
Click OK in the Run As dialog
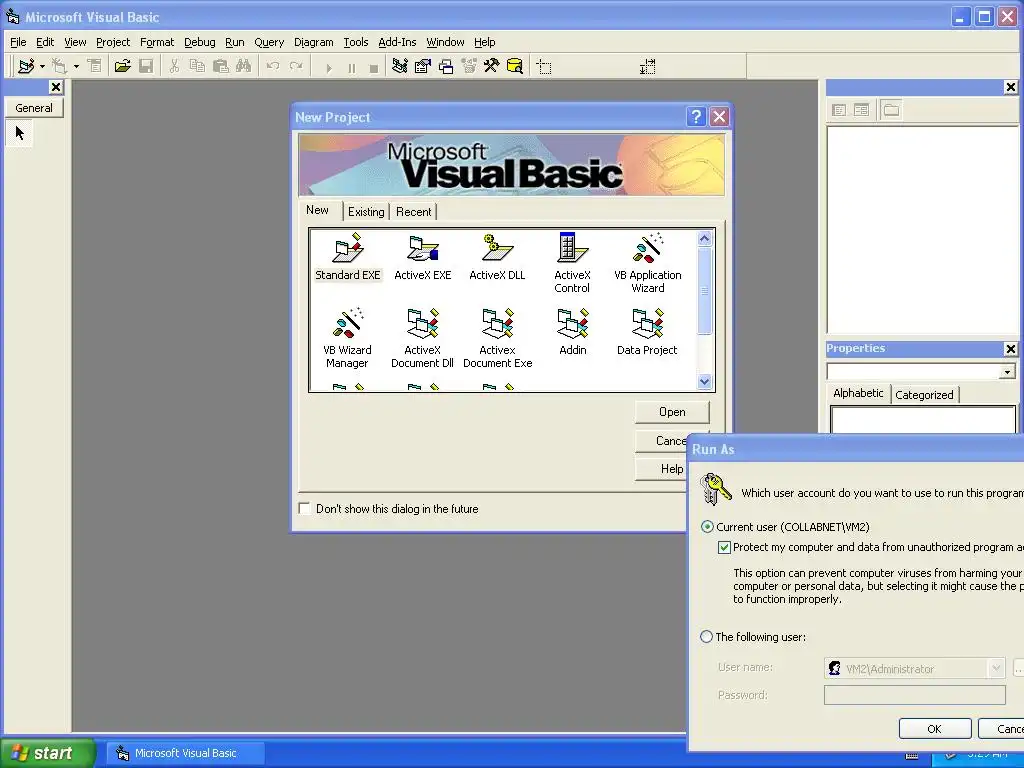tap(935, 729)
